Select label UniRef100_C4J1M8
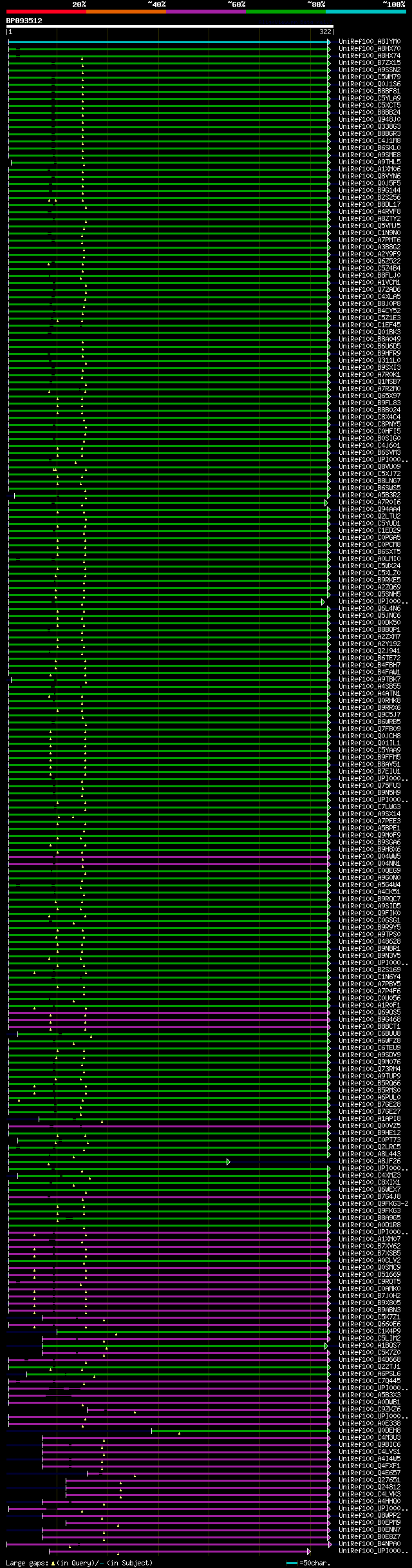 click(x=370, y=141)
